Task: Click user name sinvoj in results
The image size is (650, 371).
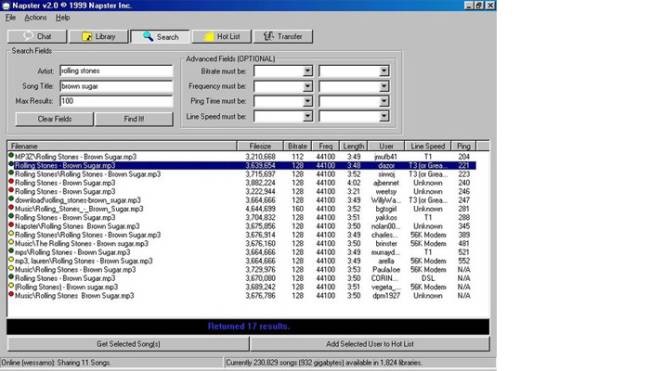Action: click(386, 174)
